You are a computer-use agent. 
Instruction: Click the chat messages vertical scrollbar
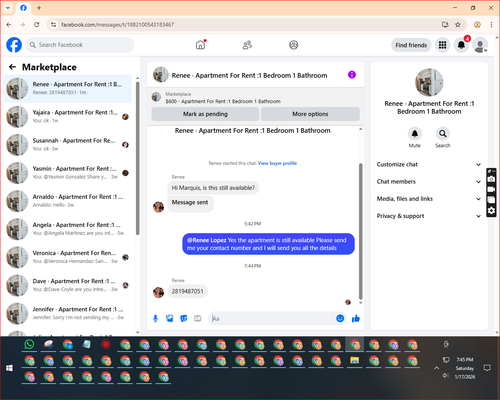coord(360,231)
